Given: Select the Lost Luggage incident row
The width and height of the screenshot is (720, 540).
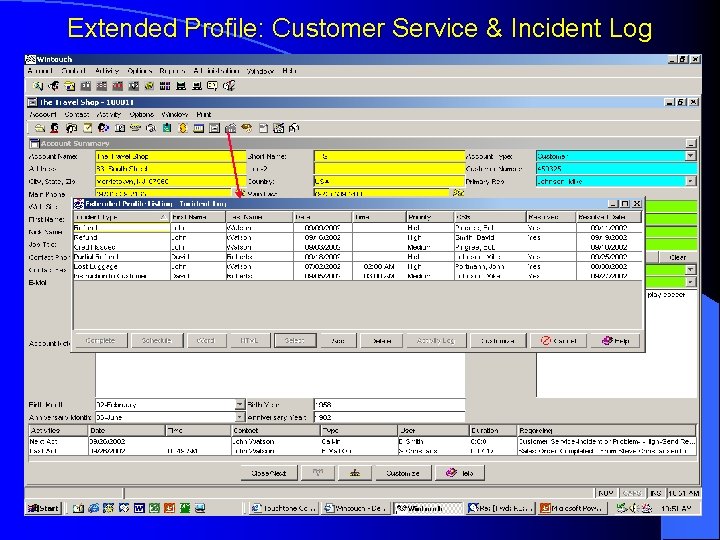Looking at the screenshot, I should (x=358, y=266).
